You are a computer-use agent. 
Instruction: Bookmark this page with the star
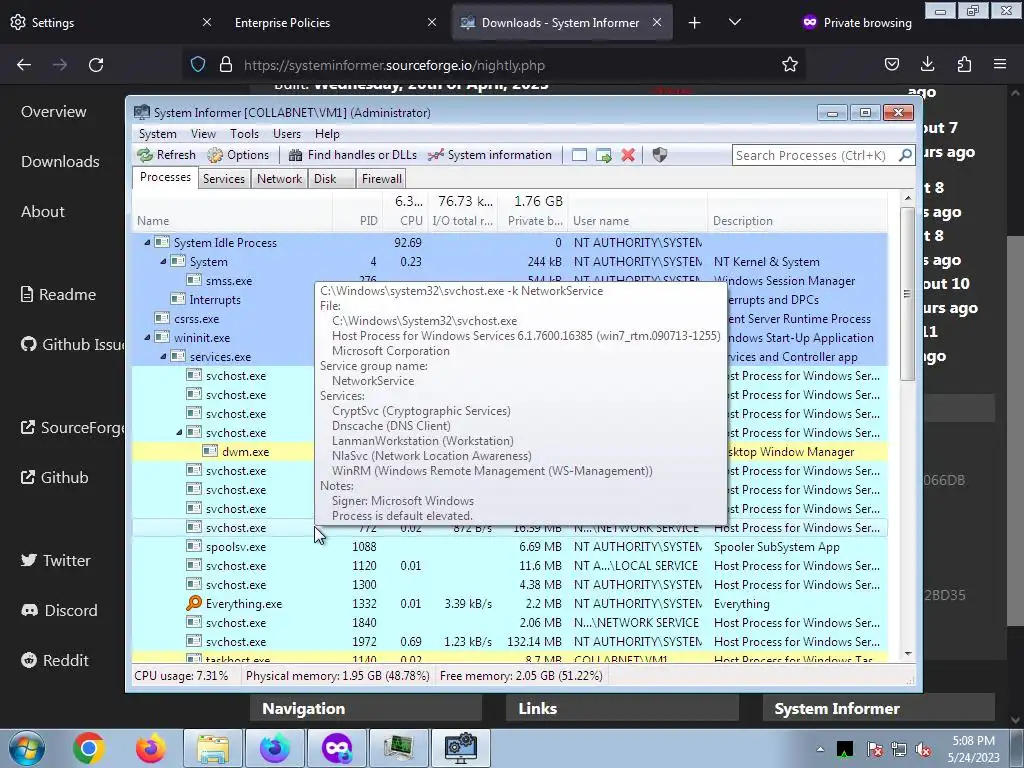(x=790, y=64)
